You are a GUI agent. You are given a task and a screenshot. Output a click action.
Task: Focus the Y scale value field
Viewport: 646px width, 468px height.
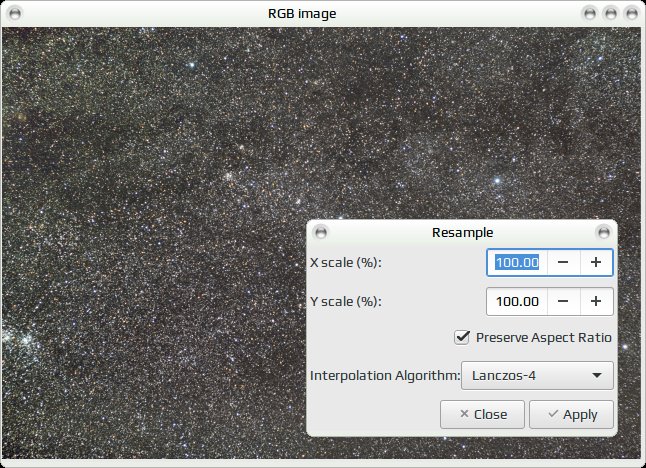[x=517, y=302]
